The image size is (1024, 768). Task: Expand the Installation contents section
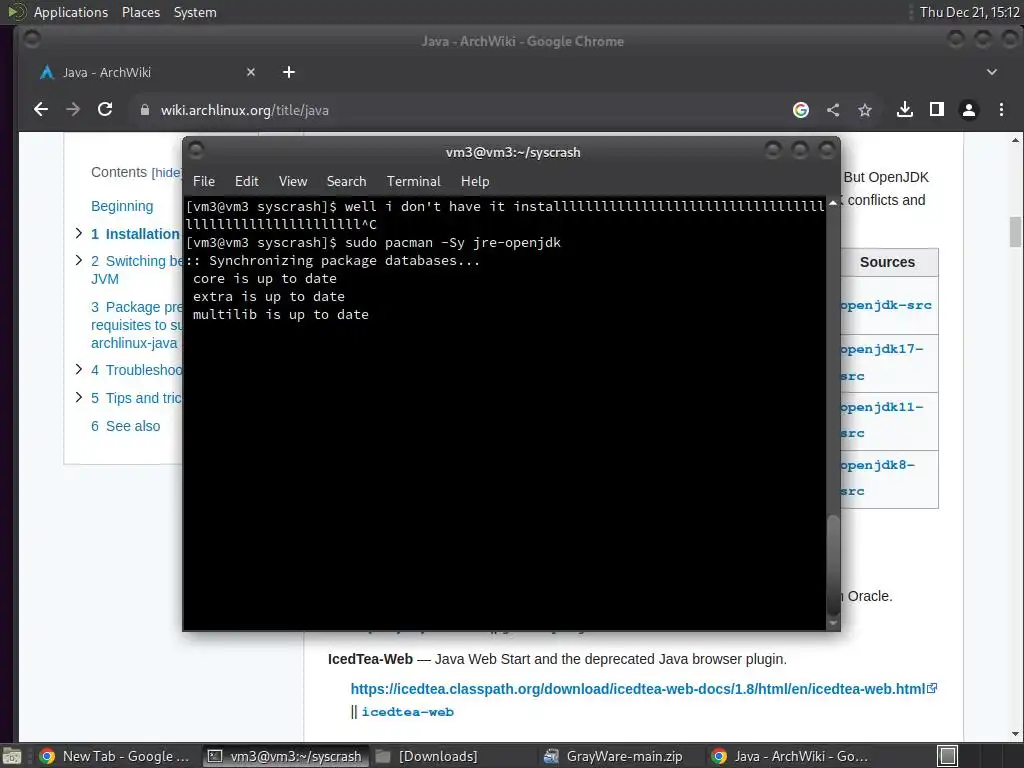coord(78,233)
